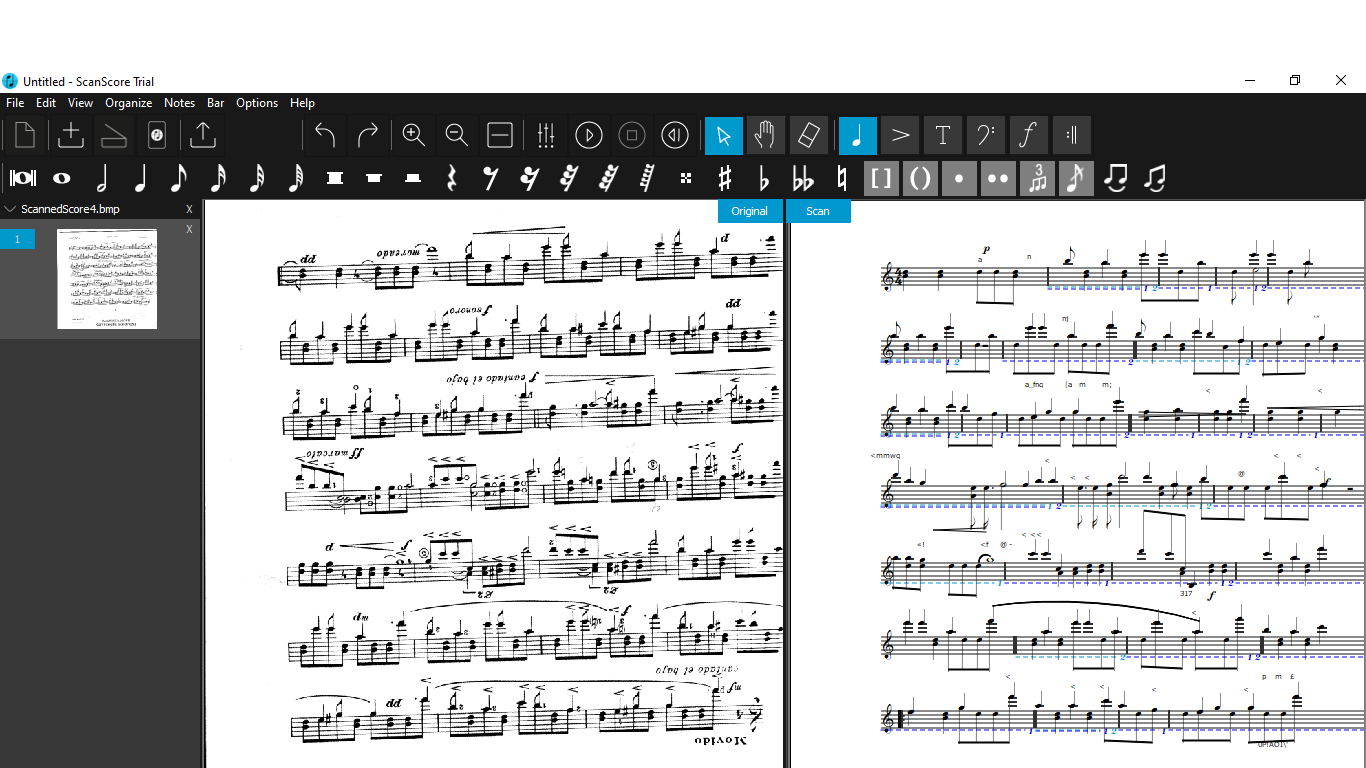Select the sixty-fourth note
This screenshot has height=768, width=1366.
click(x=296, y=178)
